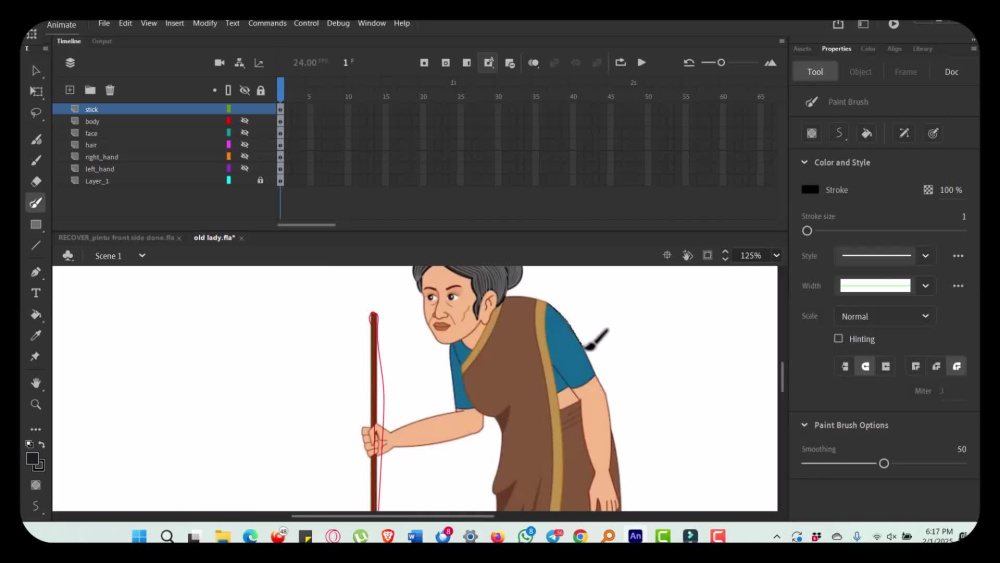The image size is (1000, 563).
Task: Select the Pen tool
Action: click(36, 272)
